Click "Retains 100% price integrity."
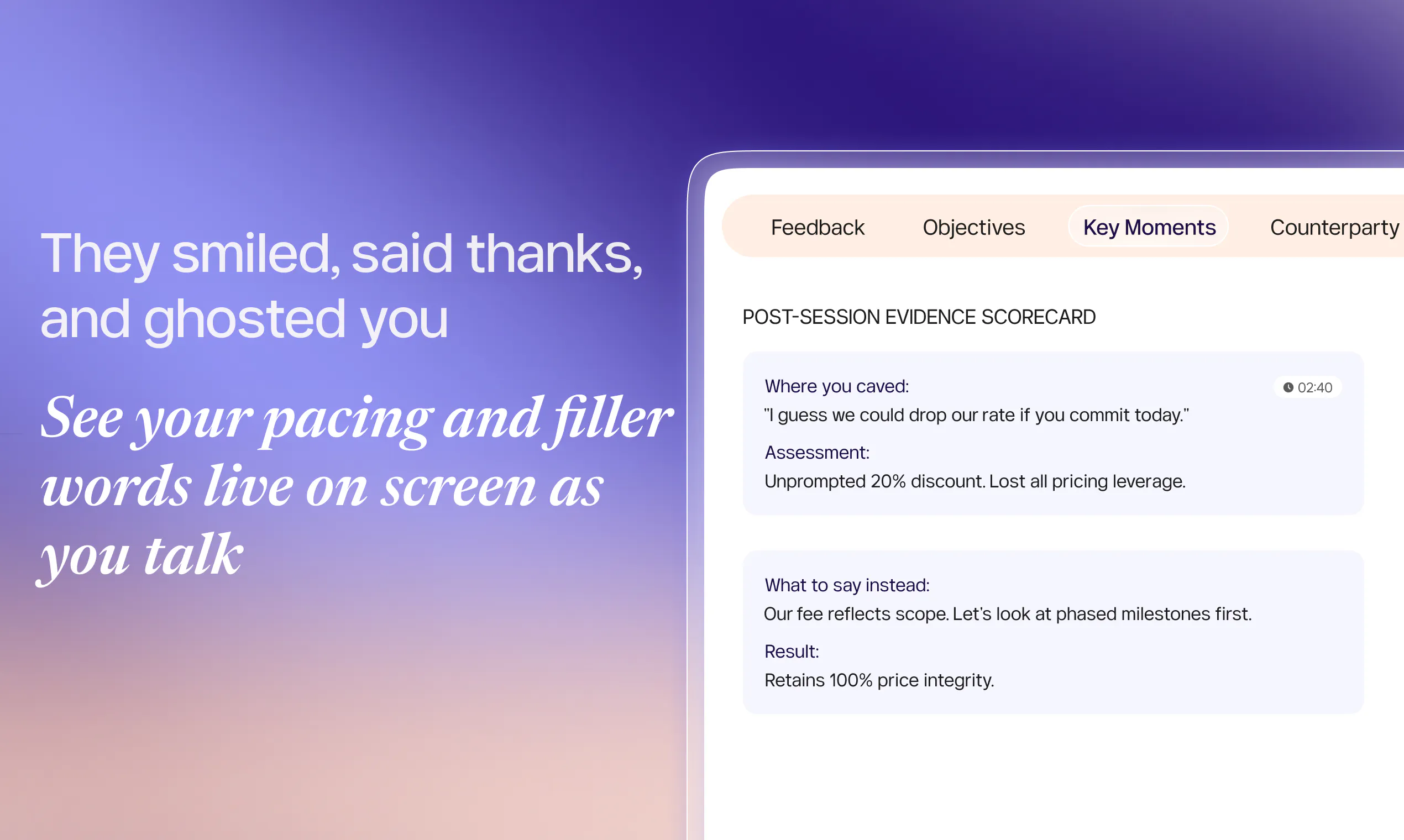1404x840 pixels. coord(879,680)
